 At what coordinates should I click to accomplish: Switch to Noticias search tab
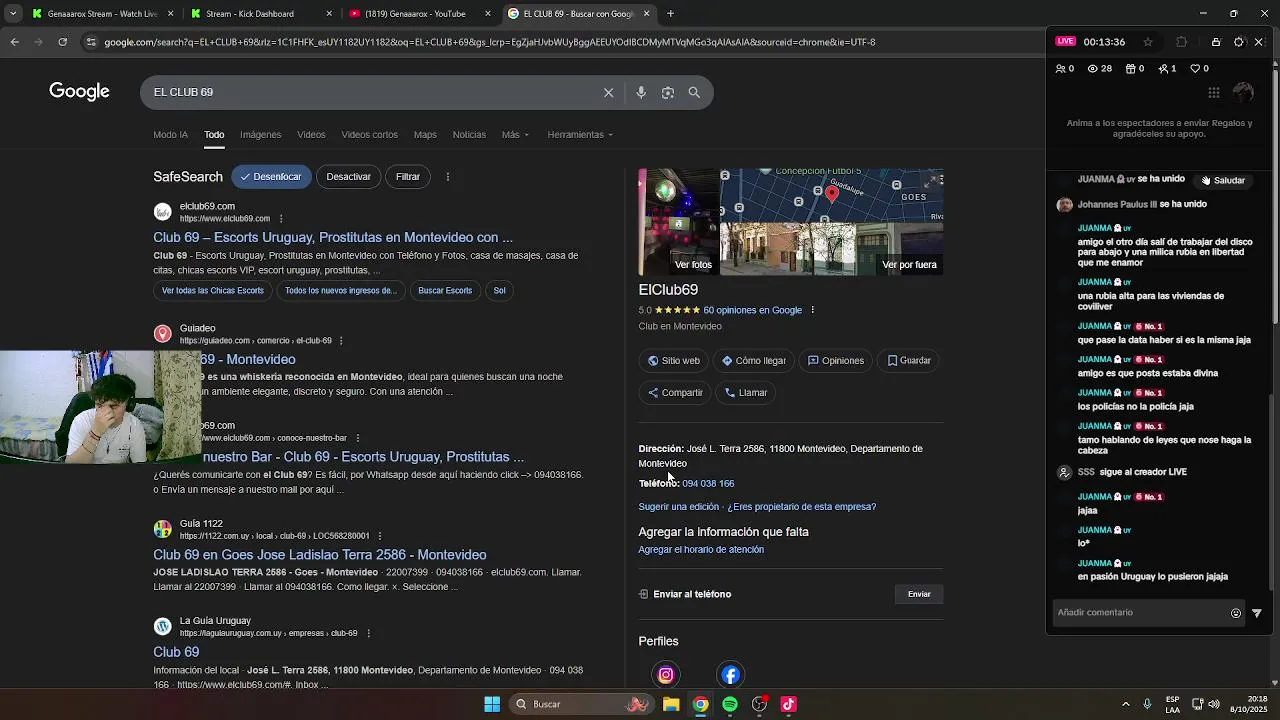[469, 134]
